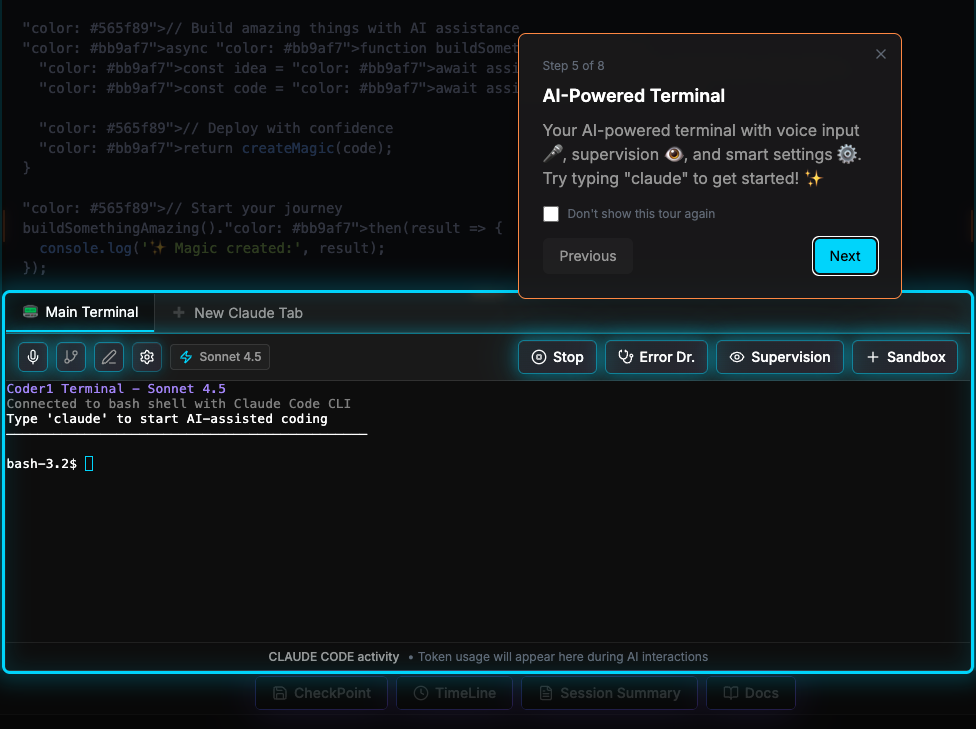Dismiss the tour popup with the X
The image size is (976, 729).
coord(881,54)
